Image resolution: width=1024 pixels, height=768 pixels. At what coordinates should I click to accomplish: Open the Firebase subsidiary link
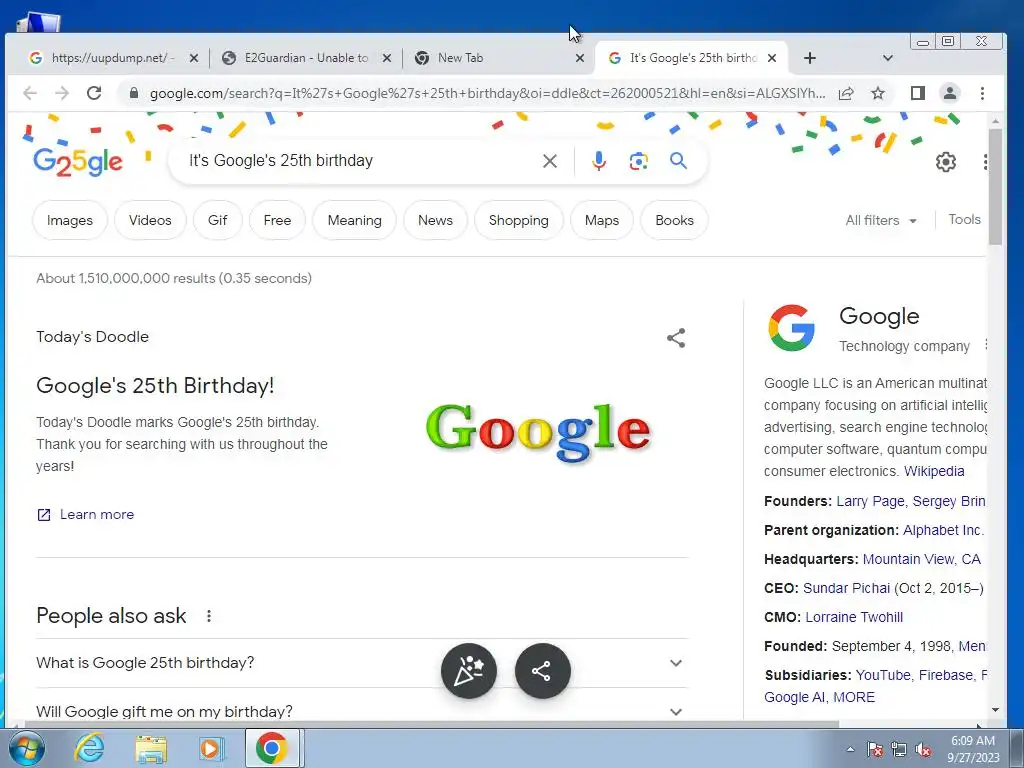946,675
